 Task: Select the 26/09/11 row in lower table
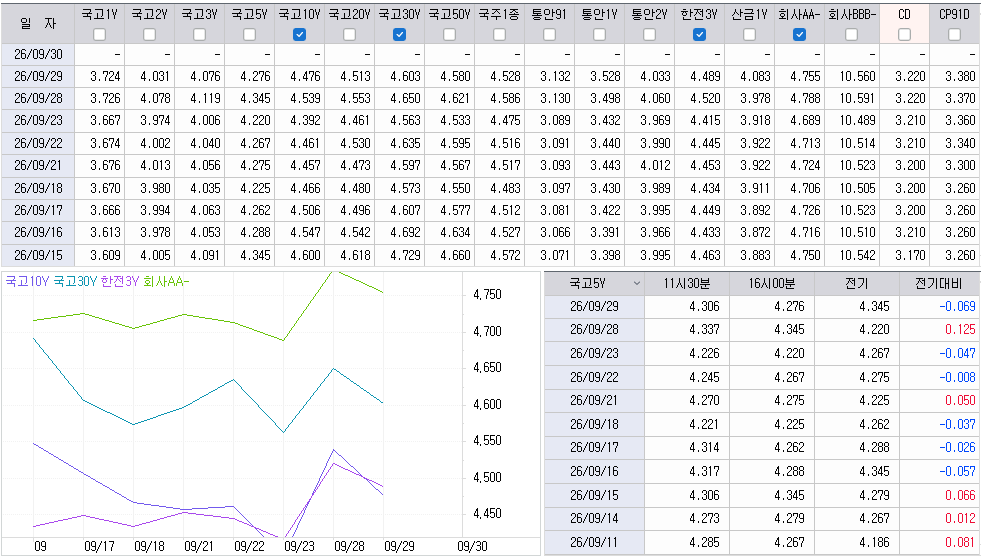pos(594,543)
